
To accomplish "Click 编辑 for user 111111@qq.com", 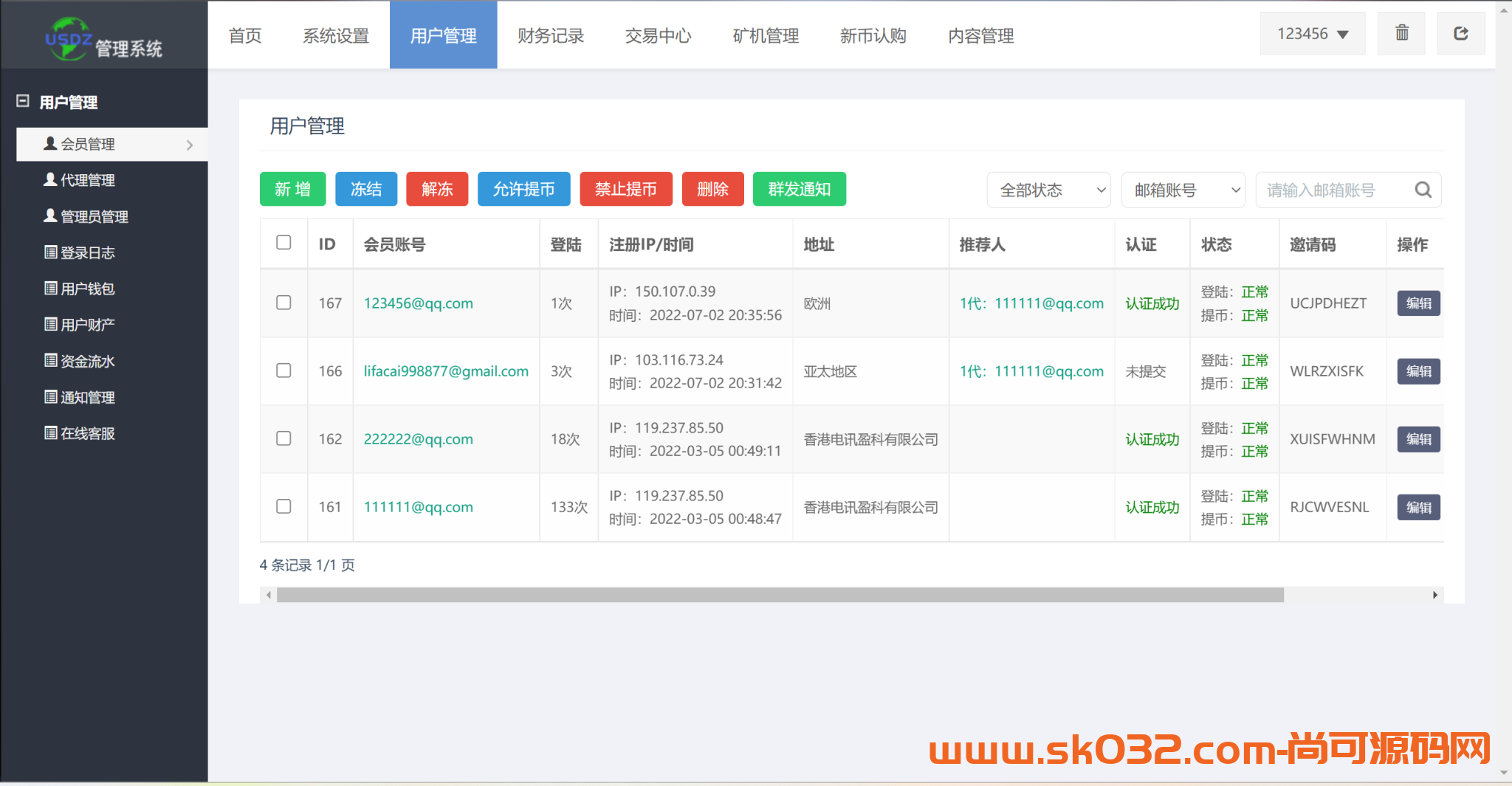I will click(1418, 507).
